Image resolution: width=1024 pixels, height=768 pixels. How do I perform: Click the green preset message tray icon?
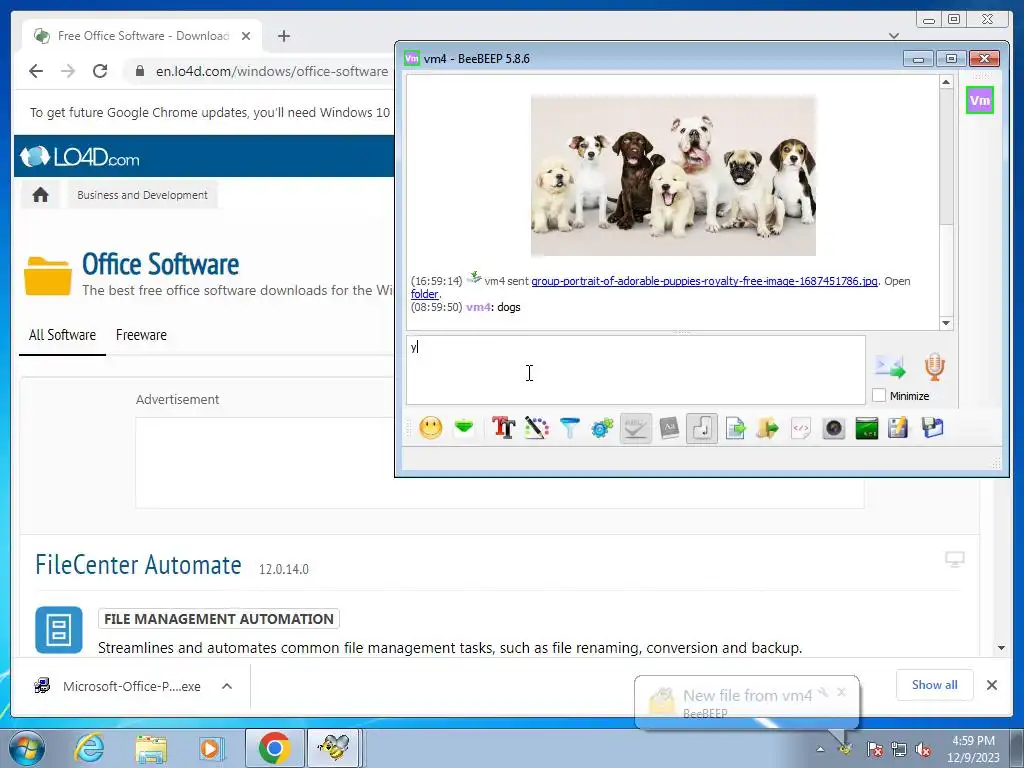pos(464,428)
